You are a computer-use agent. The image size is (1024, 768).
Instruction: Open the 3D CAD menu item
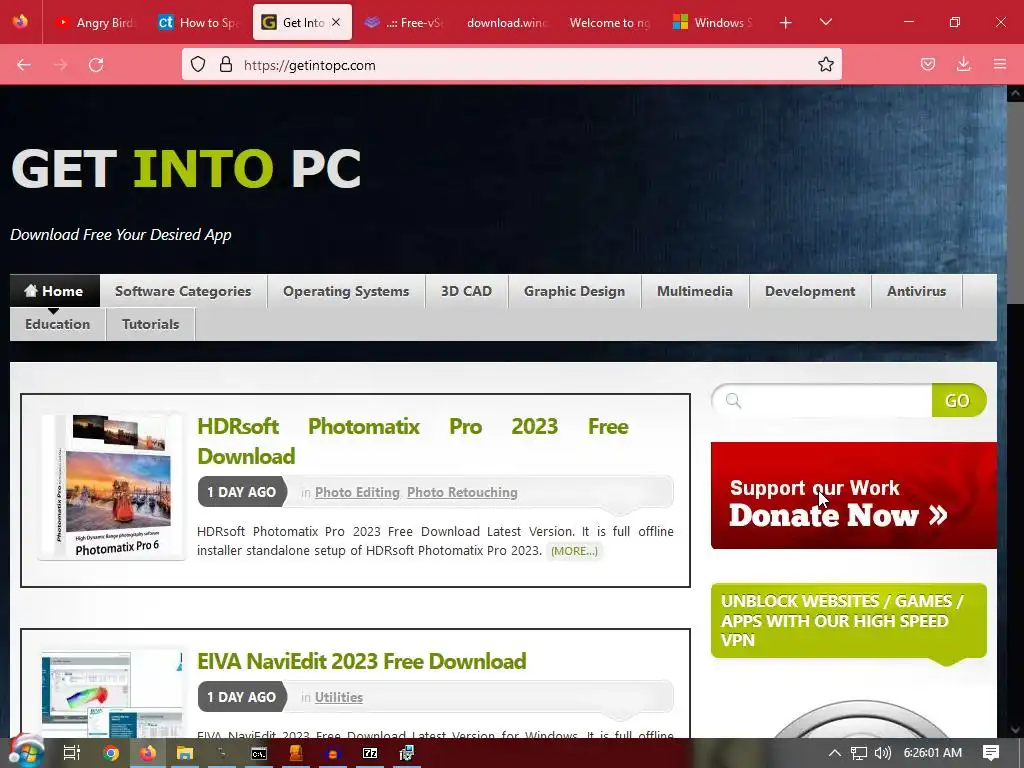[x=466, y=291]
